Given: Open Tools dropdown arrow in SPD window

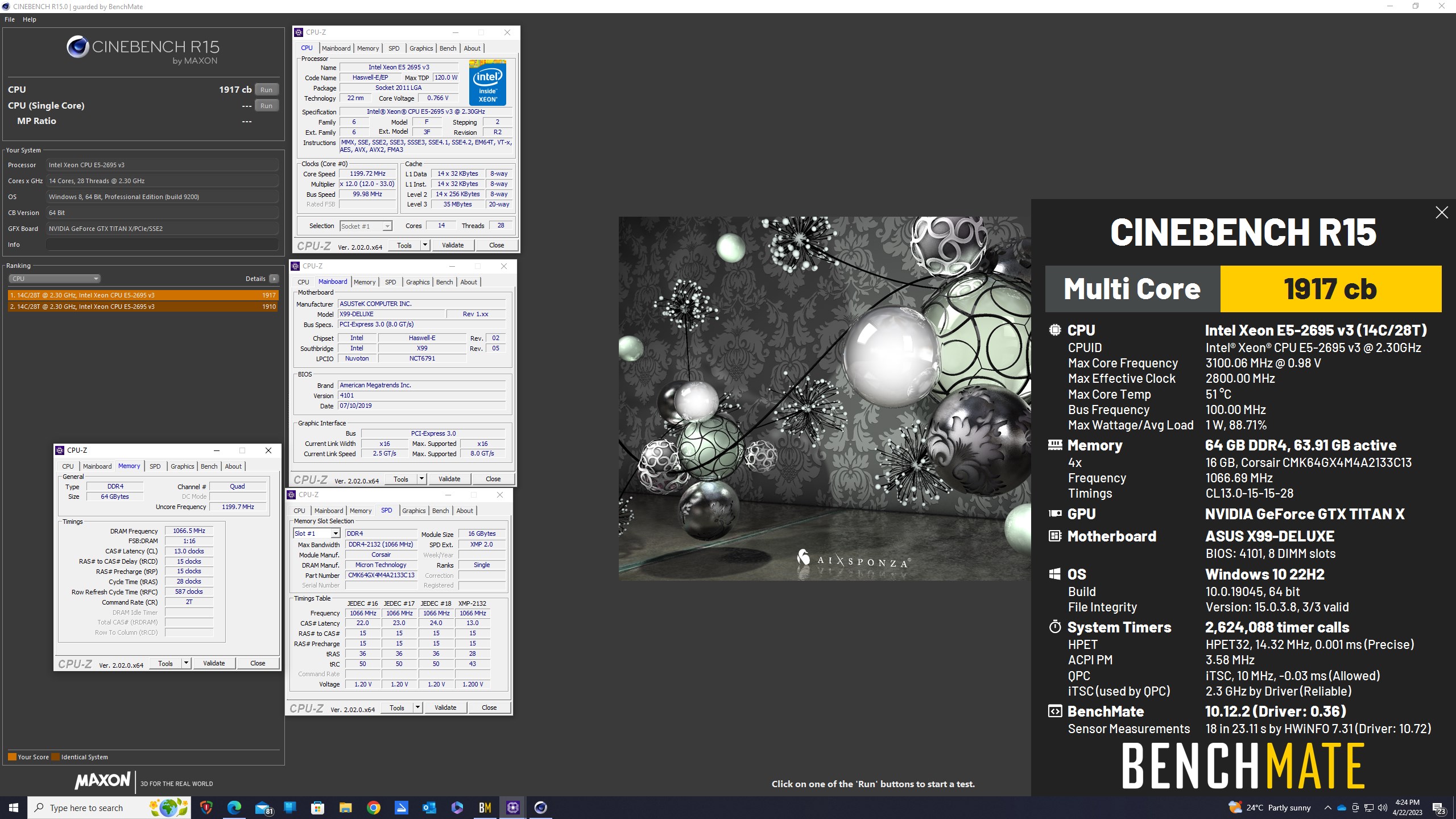Looking at the screenshot, I should (417, 708).
